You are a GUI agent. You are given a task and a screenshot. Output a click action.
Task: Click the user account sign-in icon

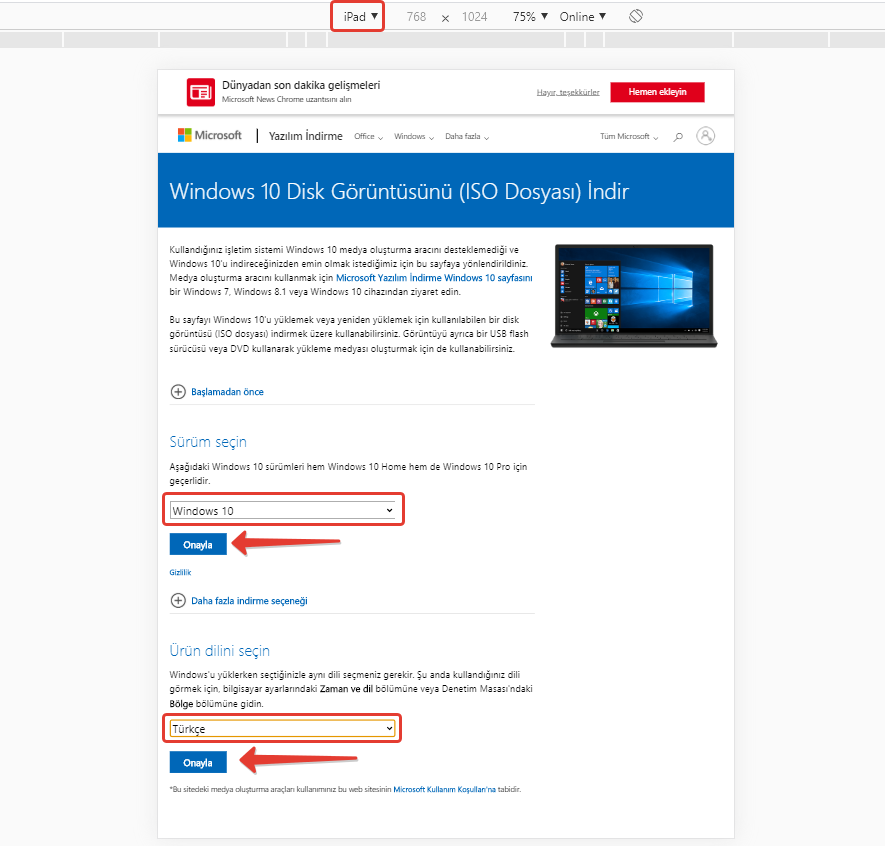pyautogui.click(x=707, y=136)
